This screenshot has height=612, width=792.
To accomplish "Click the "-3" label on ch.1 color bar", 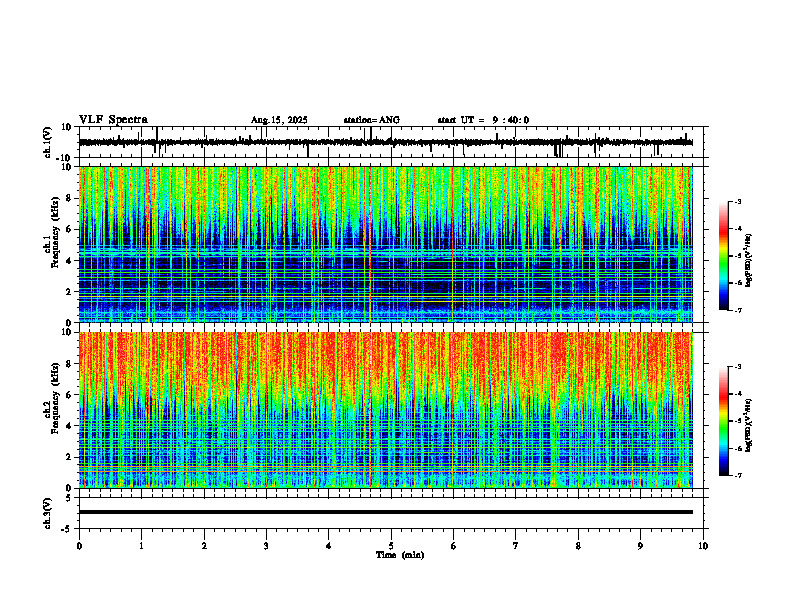I will (x=737, y=202).
